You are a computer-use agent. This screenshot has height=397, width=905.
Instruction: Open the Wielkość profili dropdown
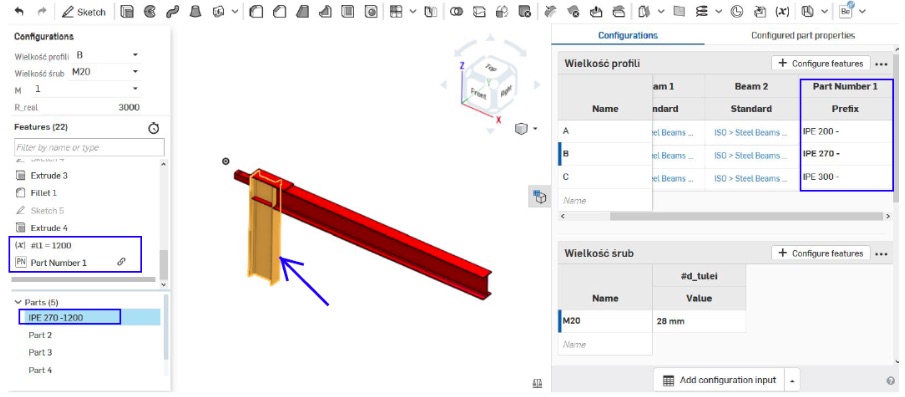coord(107,55)
